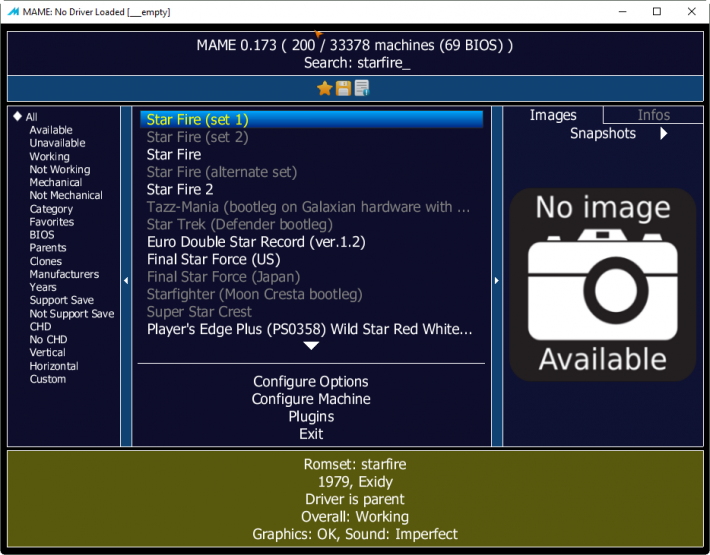Viewport: 710px width, 555px height.
Task: Select the plain Star Fire entry
Action: pos(311,154)
